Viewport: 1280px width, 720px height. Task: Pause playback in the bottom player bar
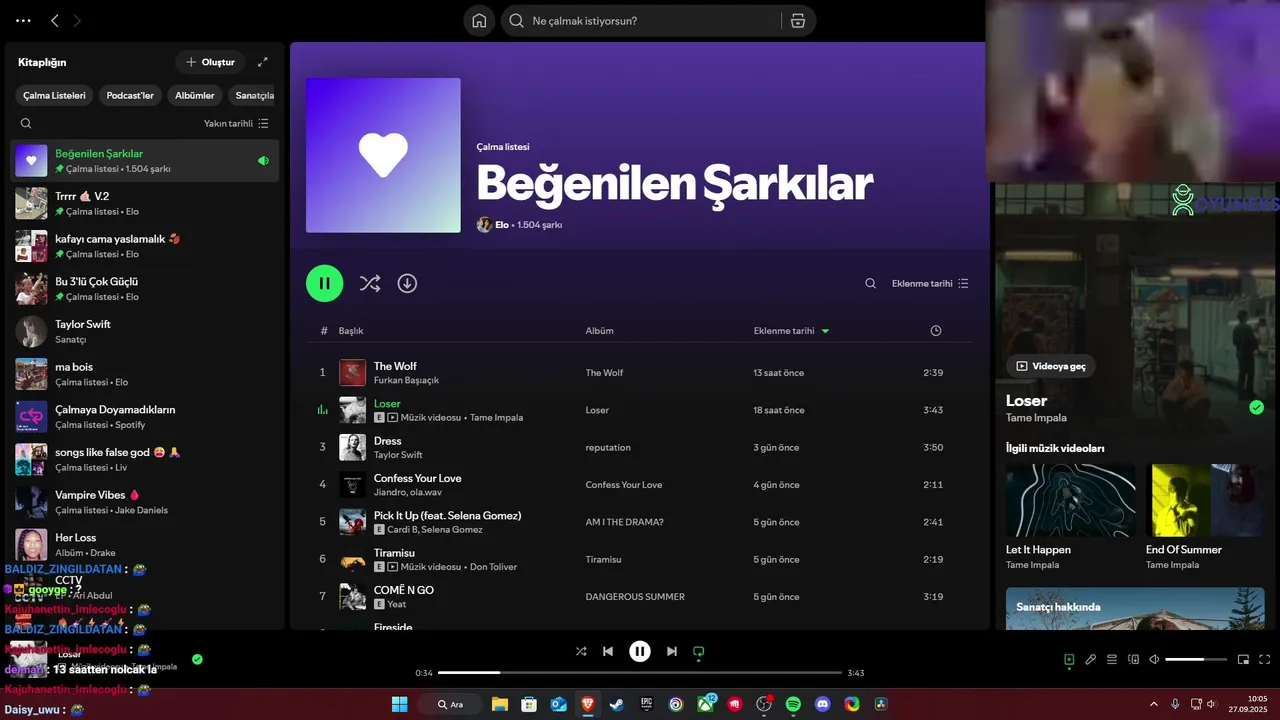(640, 652)
